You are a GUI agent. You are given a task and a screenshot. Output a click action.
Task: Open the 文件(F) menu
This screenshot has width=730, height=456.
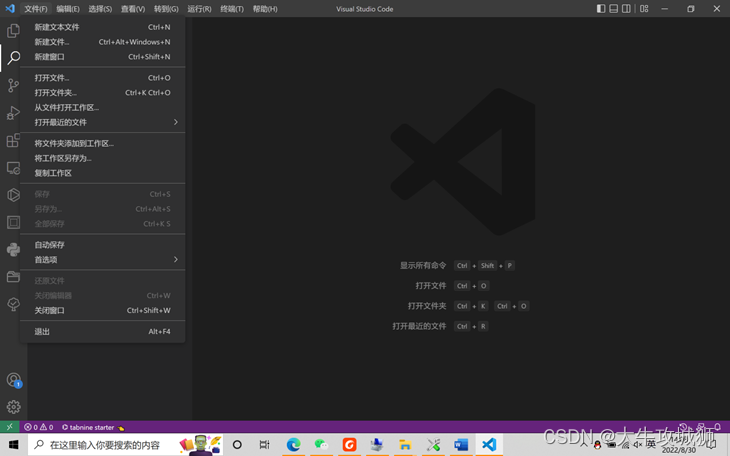pos(36,9)
